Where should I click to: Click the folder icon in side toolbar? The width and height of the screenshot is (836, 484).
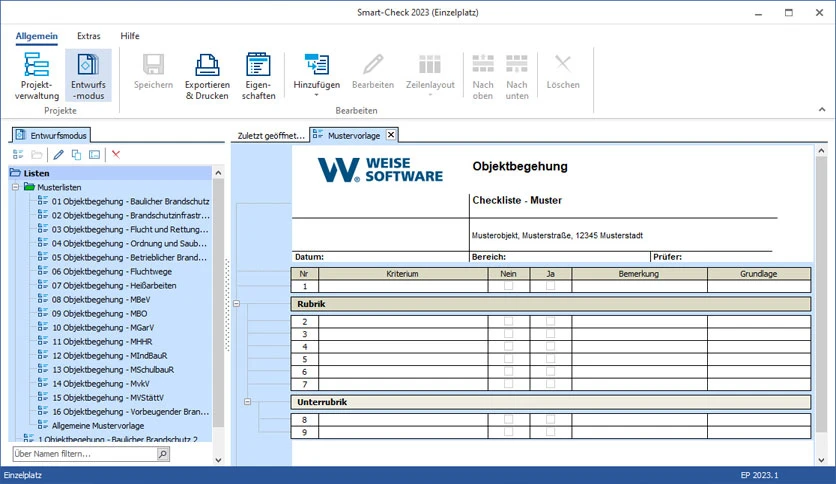click(x=37, y=155)
